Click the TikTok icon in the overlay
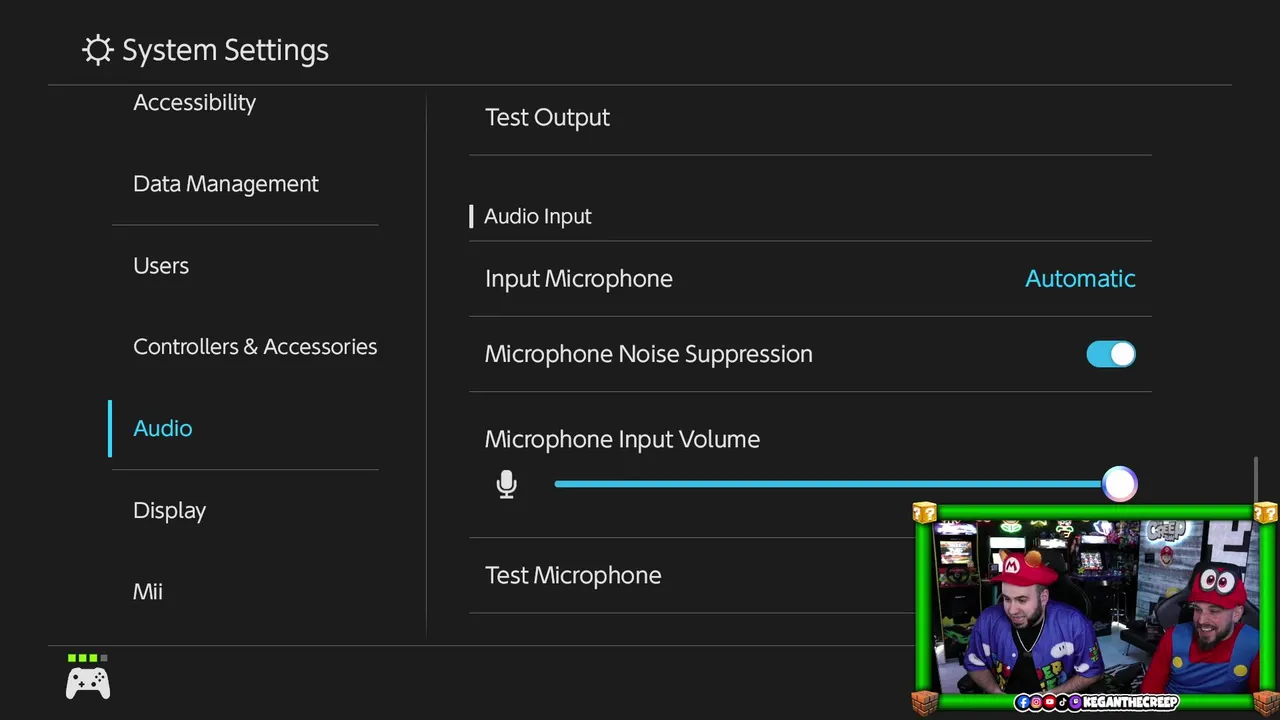1280x720 pixels. coord(1062,703)
